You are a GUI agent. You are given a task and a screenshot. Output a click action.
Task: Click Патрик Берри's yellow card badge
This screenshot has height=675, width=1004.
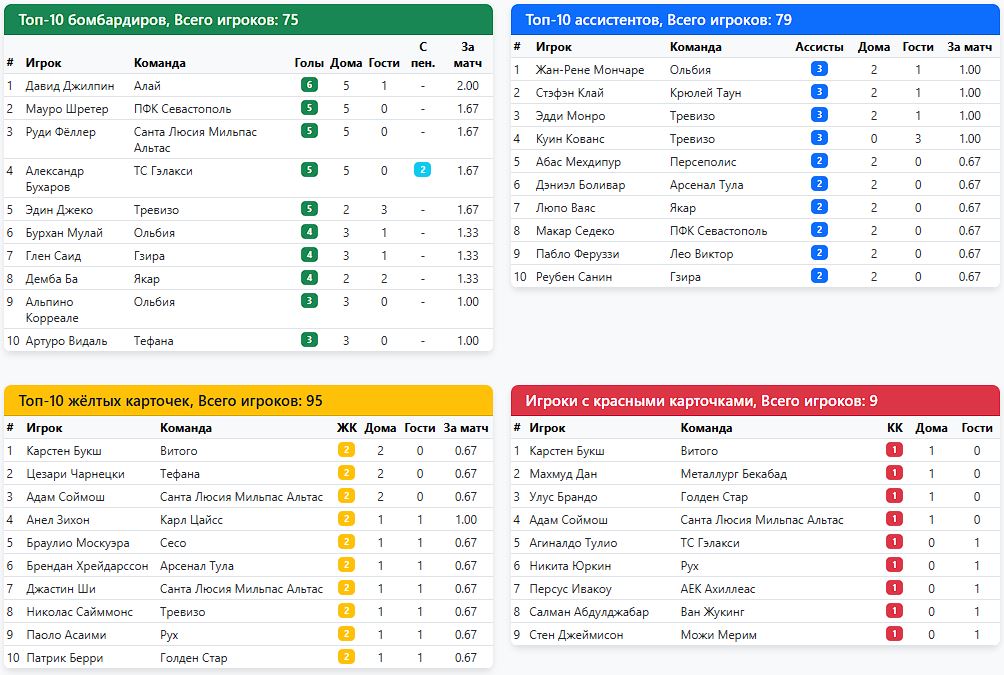click(346, 657)
